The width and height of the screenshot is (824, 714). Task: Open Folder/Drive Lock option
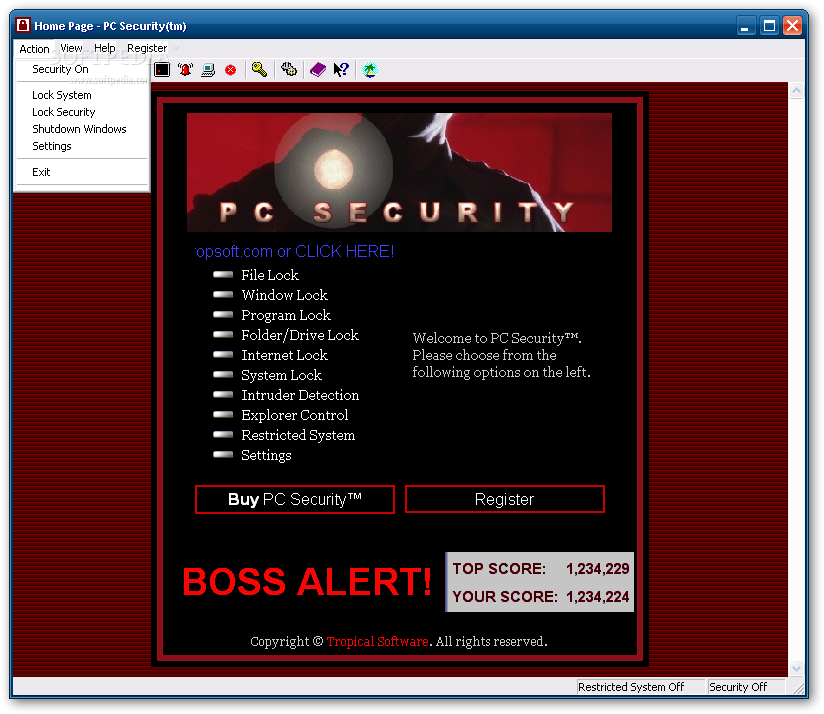coord(300,335)
